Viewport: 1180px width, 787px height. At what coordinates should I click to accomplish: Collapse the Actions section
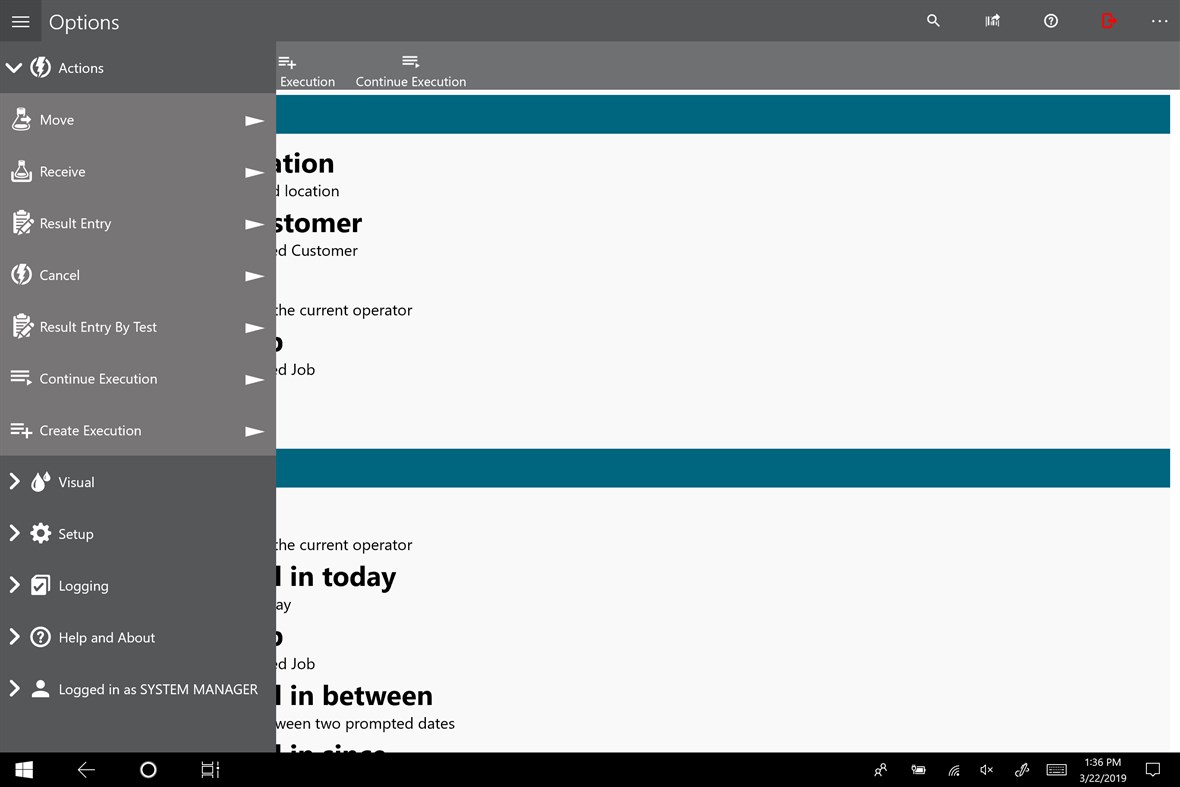point(14,67)
